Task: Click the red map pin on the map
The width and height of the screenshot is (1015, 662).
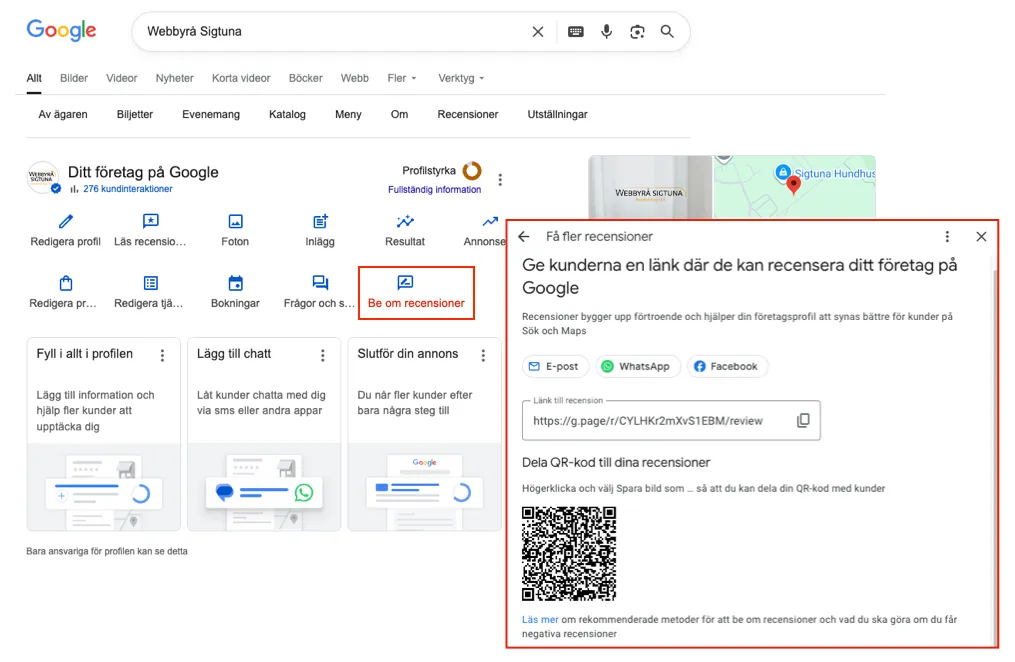Action: [x=793, y=185]
